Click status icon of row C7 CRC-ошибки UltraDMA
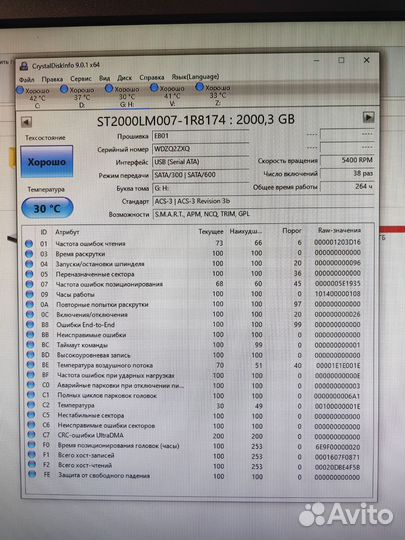 coord(31,435)
